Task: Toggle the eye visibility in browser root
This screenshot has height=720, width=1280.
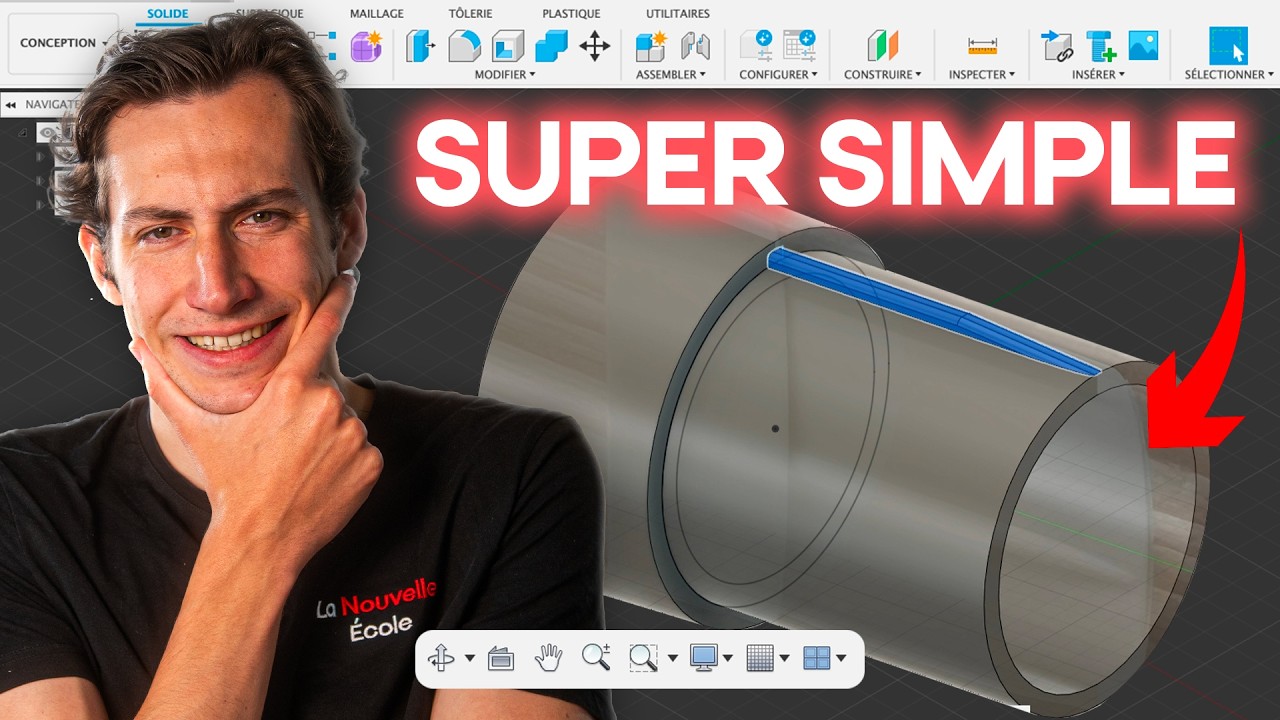Action: (49, 132)
